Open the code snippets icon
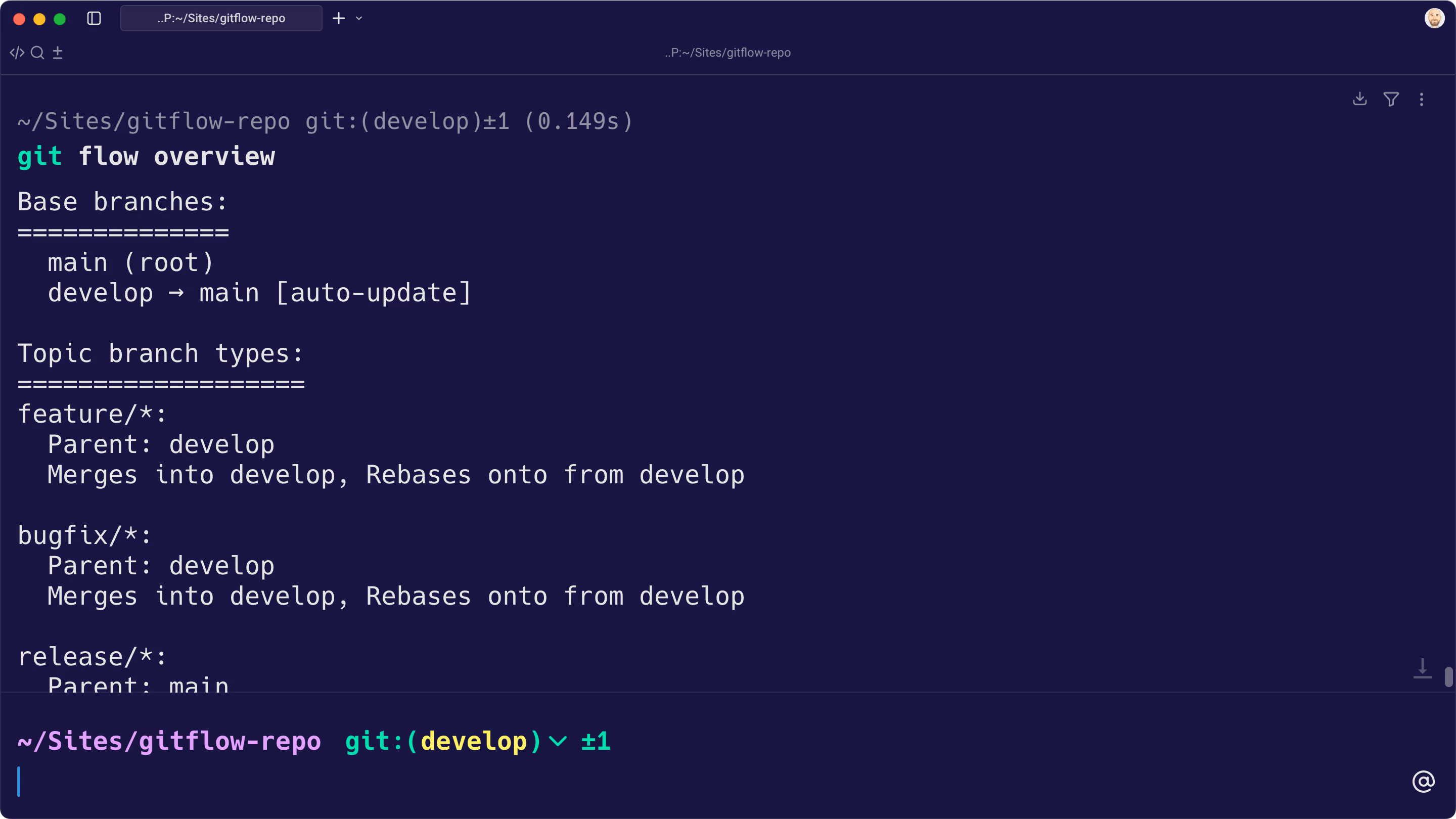The image size is (1456, 819). coord(17,53)
